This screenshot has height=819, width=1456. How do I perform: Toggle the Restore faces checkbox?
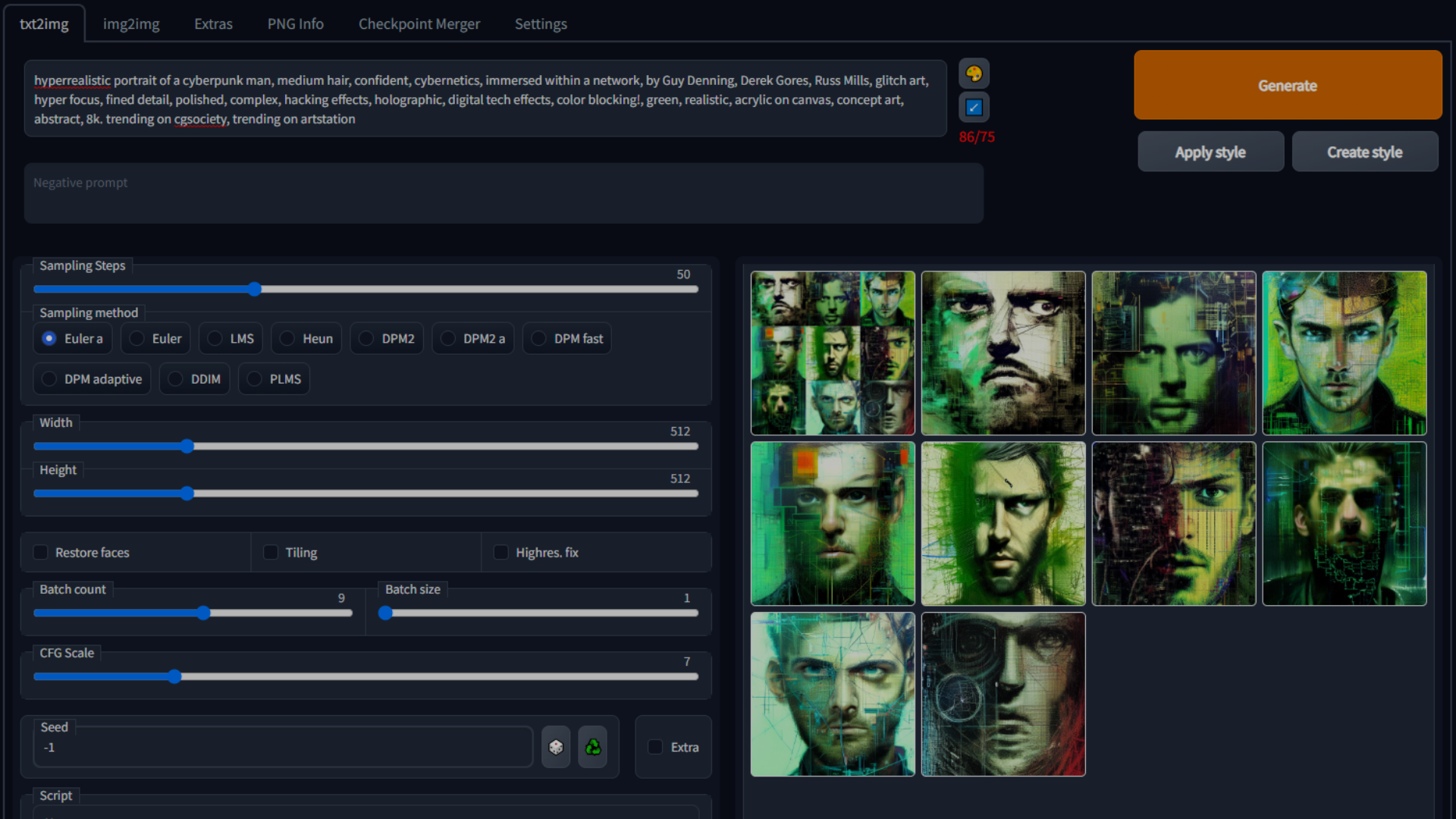(40, 551)
